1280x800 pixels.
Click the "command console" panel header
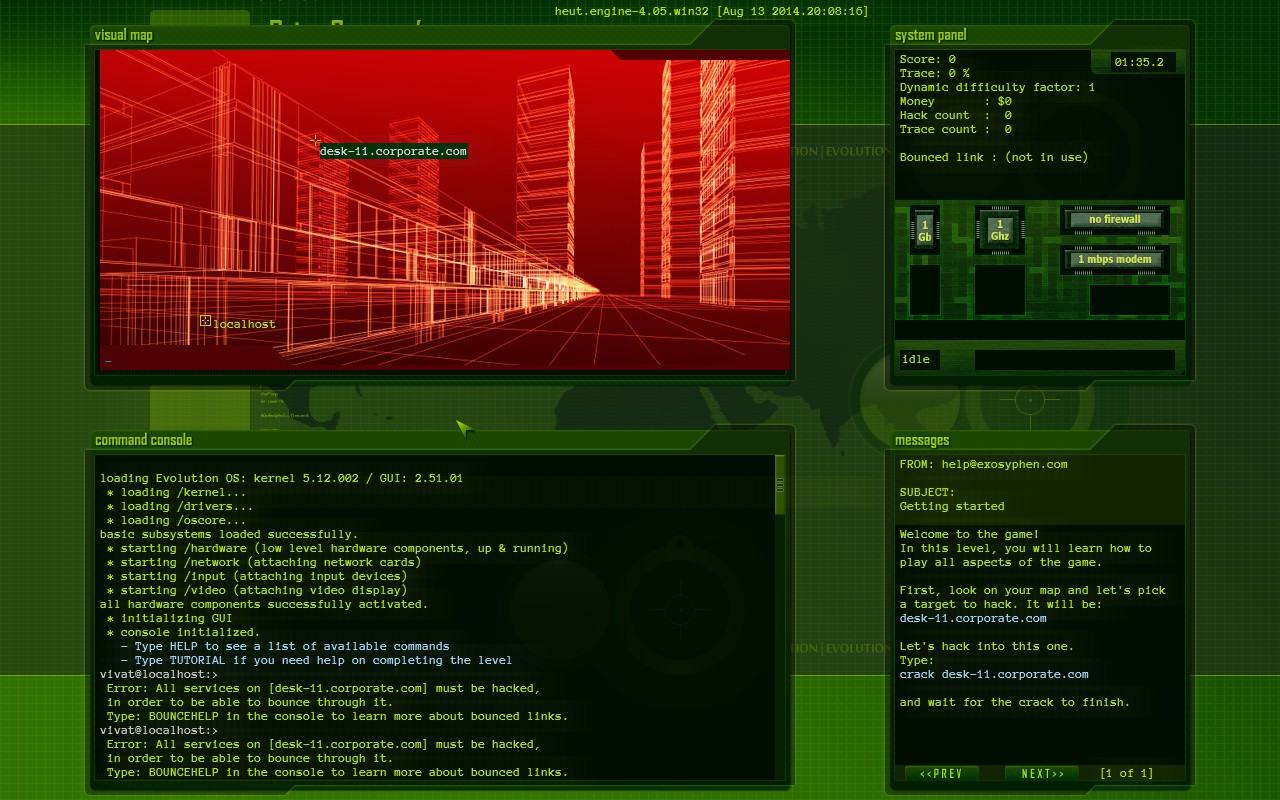(144, 440)
